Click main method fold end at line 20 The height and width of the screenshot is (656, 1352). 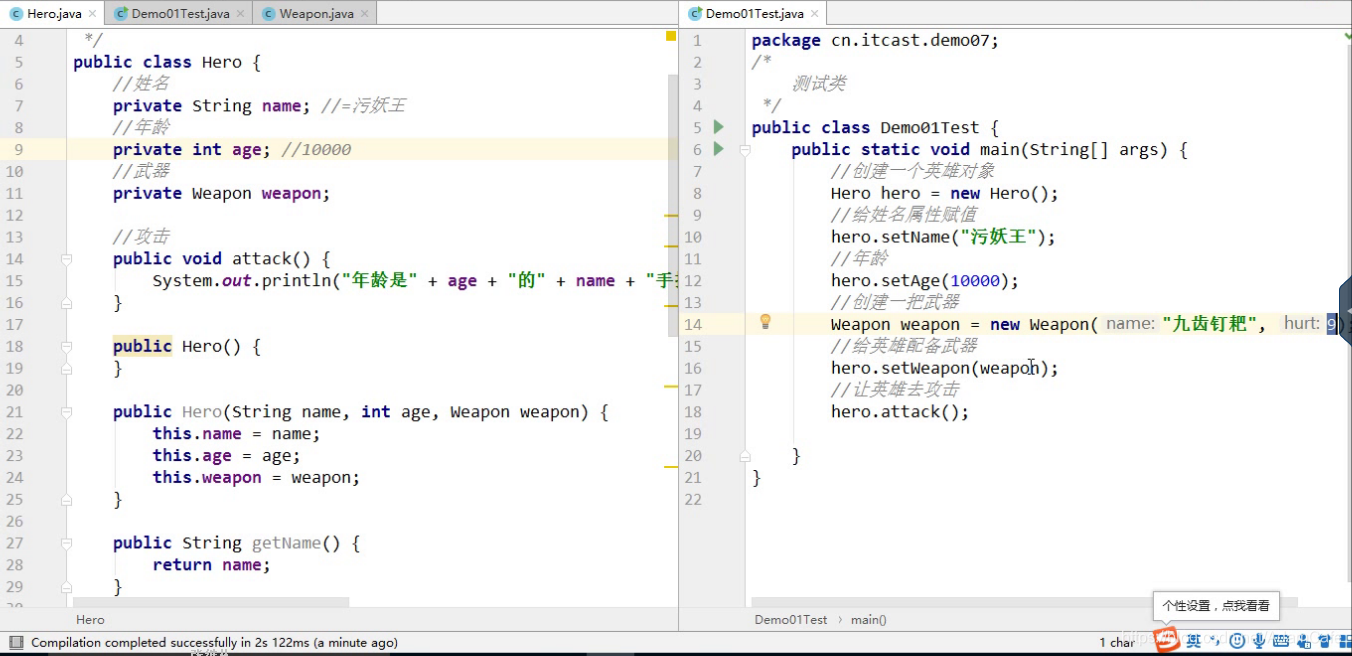pyautogui.click(x=744, y=456)
